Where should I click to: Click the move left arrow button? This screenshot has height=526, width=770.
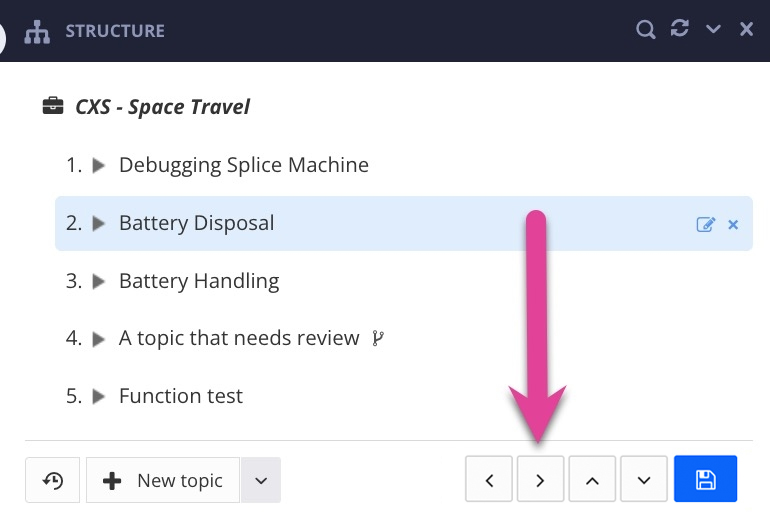[489, 480]
